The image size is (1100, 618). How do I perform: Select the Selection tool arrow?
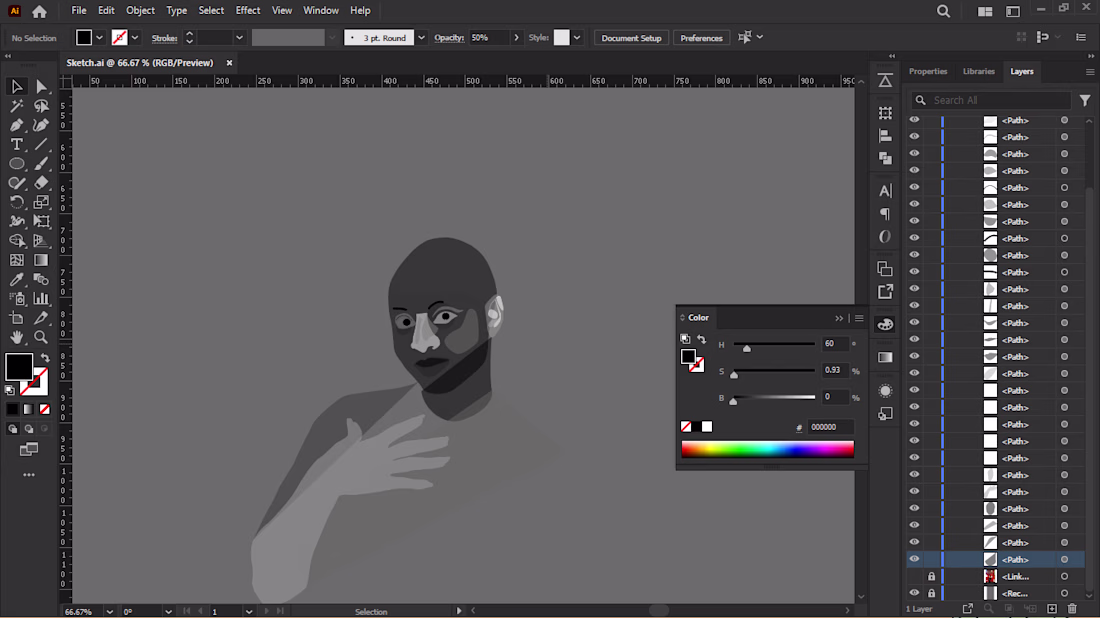(16, 86)
